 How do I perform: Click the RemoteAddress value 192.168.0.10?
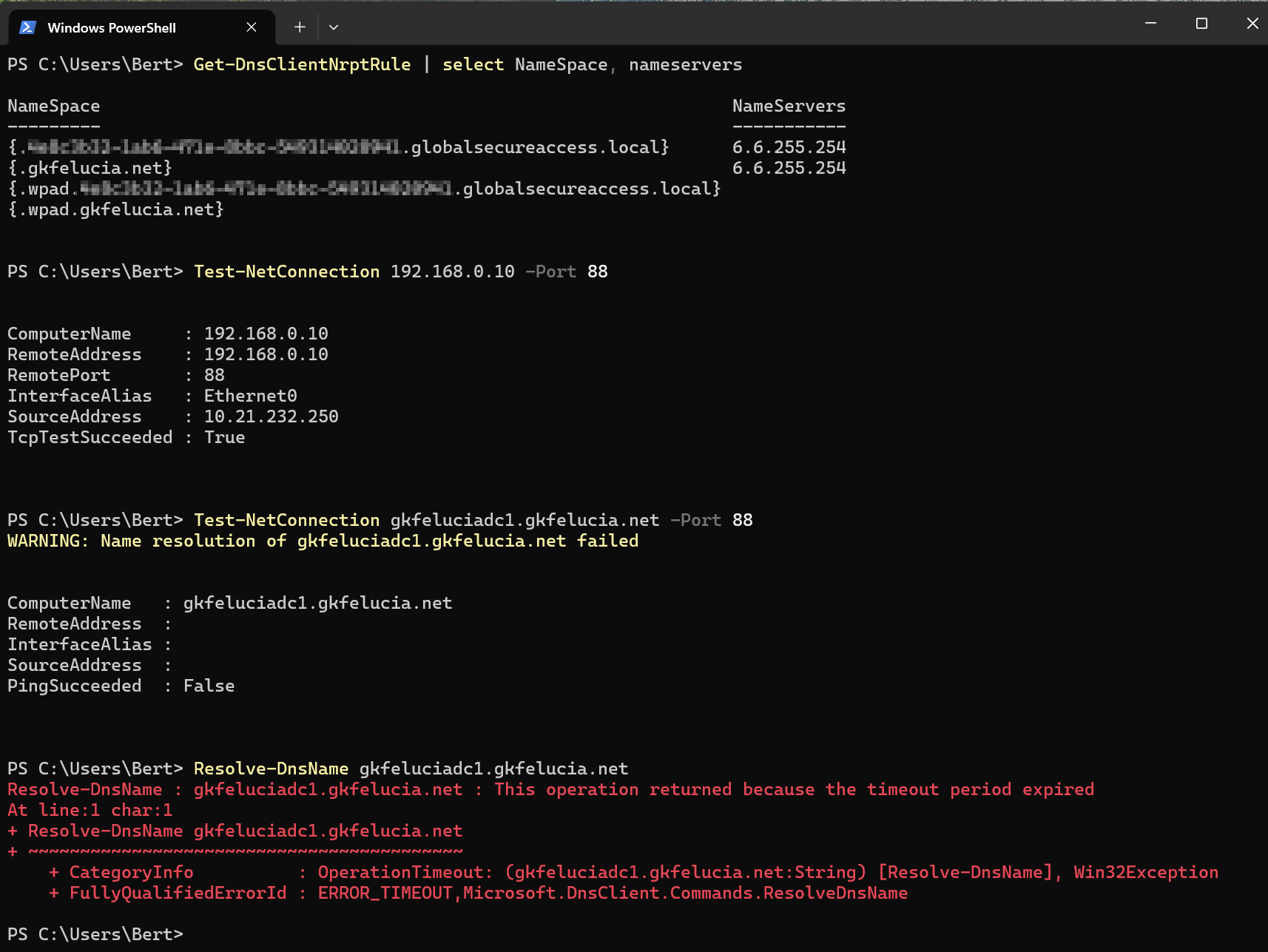click(266, 355)
